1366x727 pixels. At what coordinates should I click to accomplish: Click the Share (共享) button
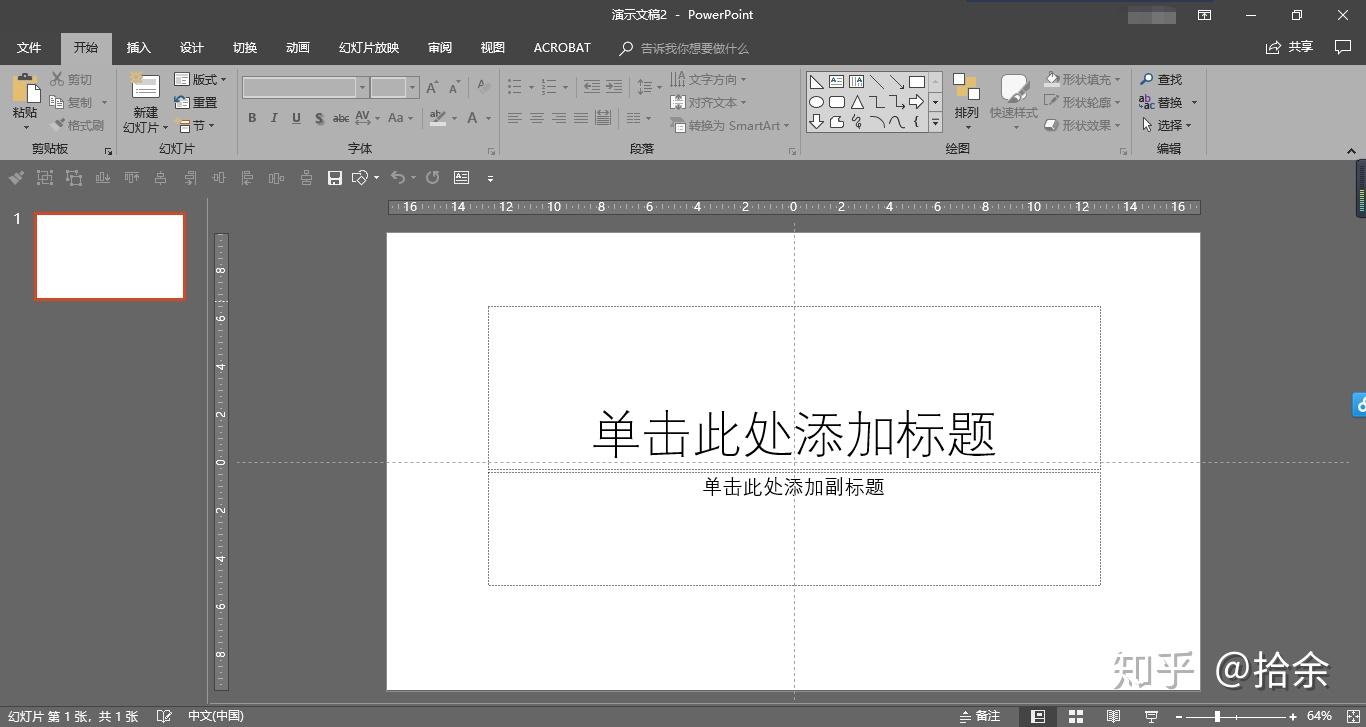click(1289, 47)
